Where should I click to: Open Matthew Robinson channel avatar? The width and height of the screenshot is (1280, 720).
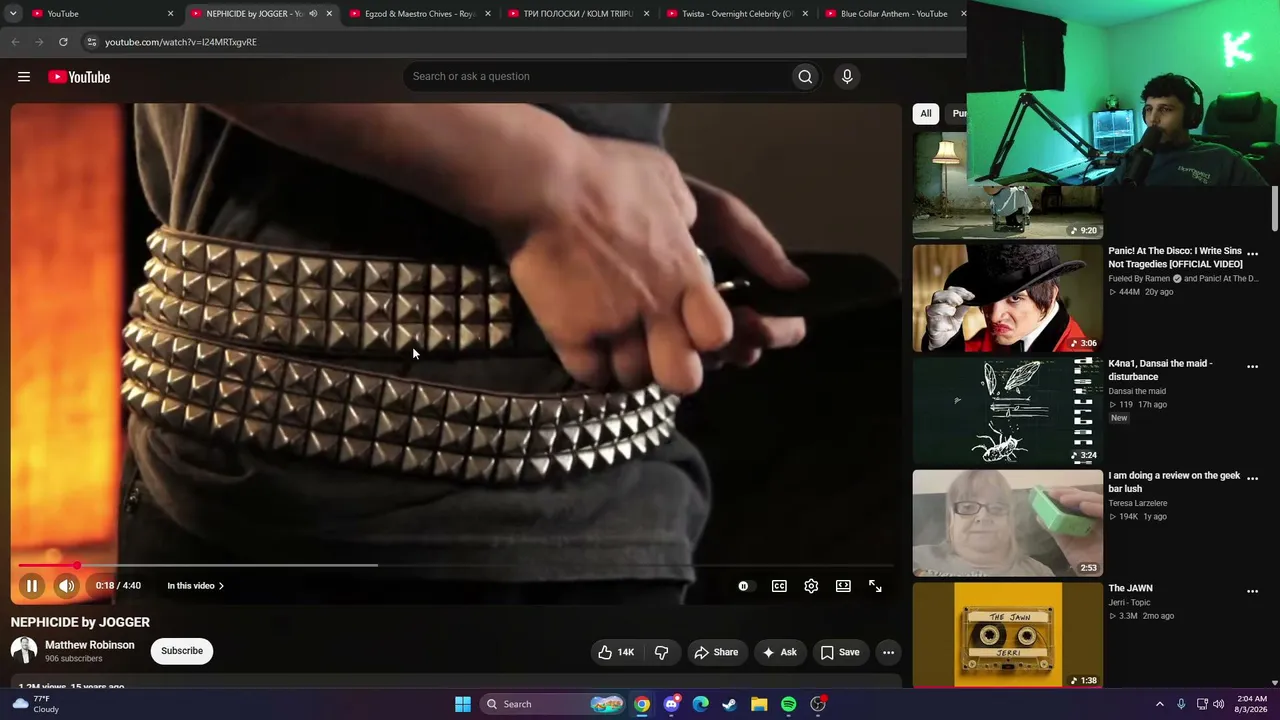pyautogui.click(x=24, y=651)
